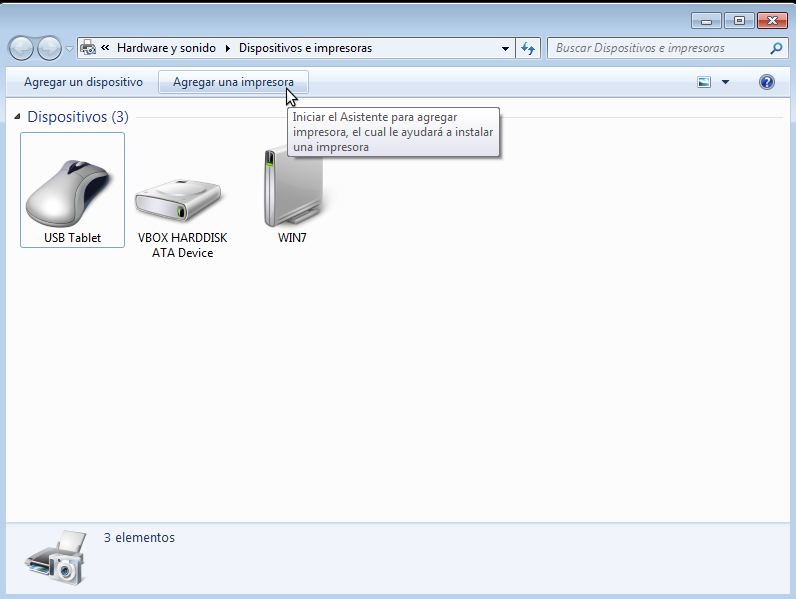Click the magnifier search icon
Screen dimensions: 796x599
776,48
